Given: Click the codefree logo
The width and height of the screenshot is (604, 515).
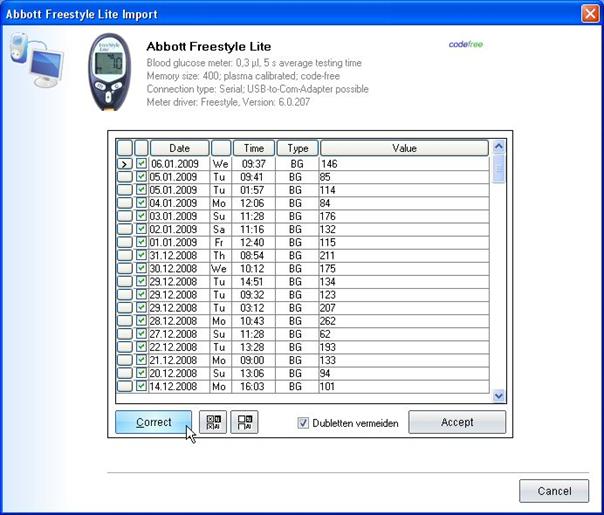Looking at the screenshot, I should click(x=466, y=45).
